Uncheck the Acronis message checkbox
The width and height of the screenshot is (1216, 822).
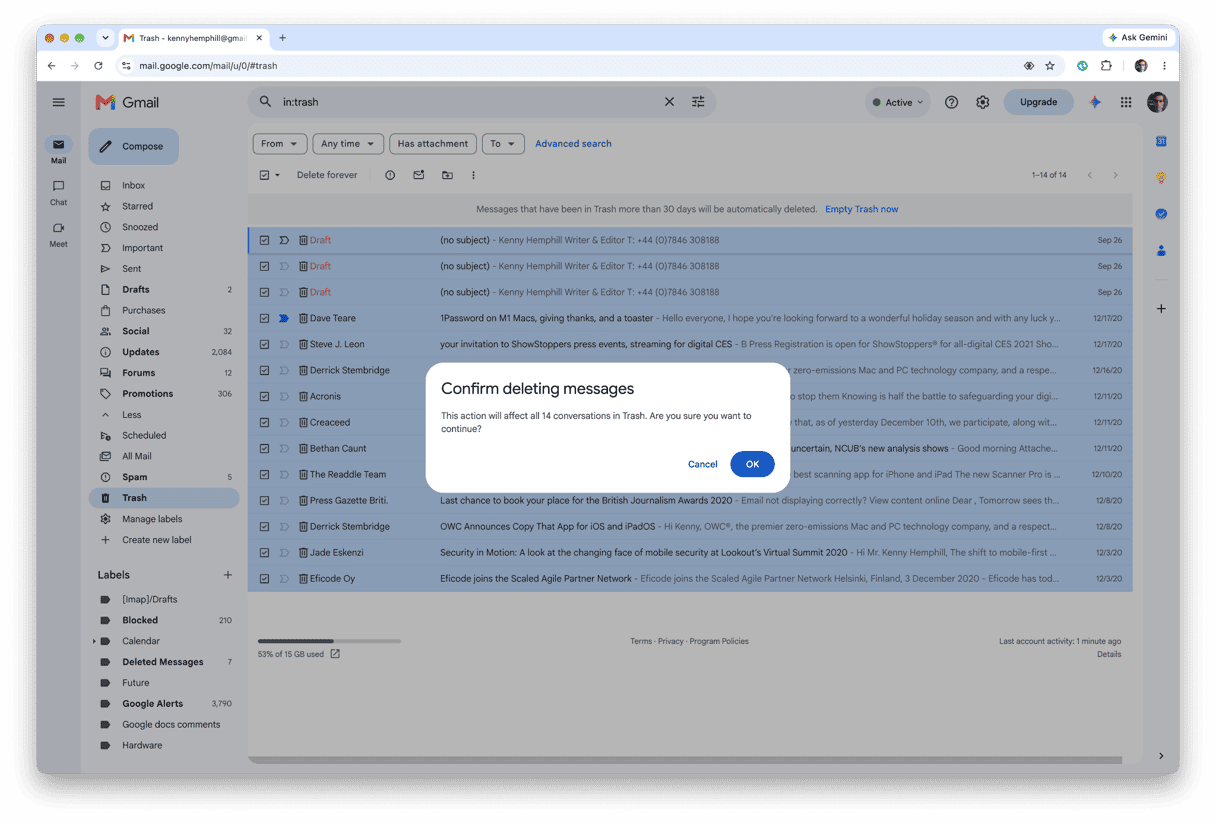265,396
